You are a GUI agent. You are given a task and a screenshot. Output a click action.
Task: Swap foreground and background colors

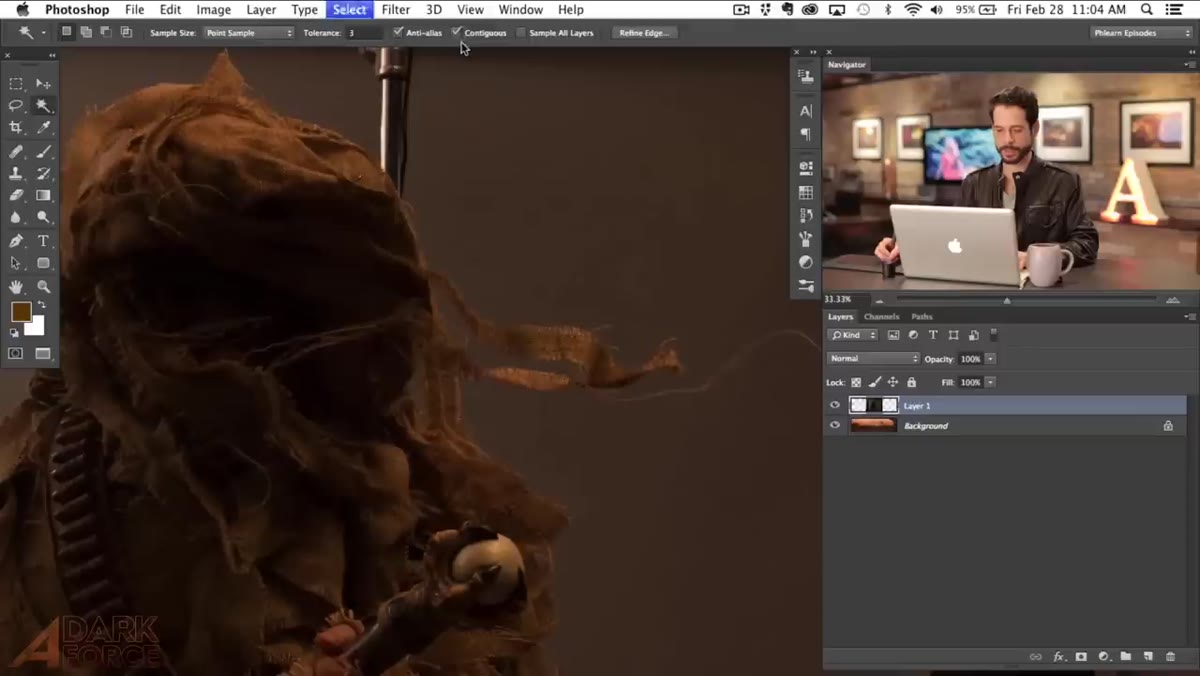point(41,305)
